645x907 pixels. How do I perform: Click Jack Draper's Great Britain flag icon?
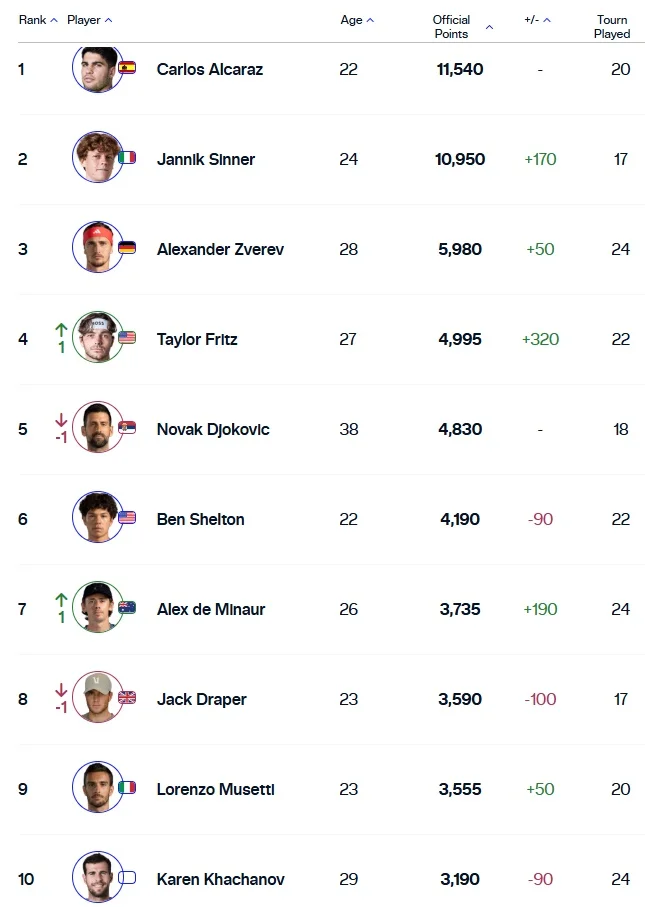[x=127, y=698]
